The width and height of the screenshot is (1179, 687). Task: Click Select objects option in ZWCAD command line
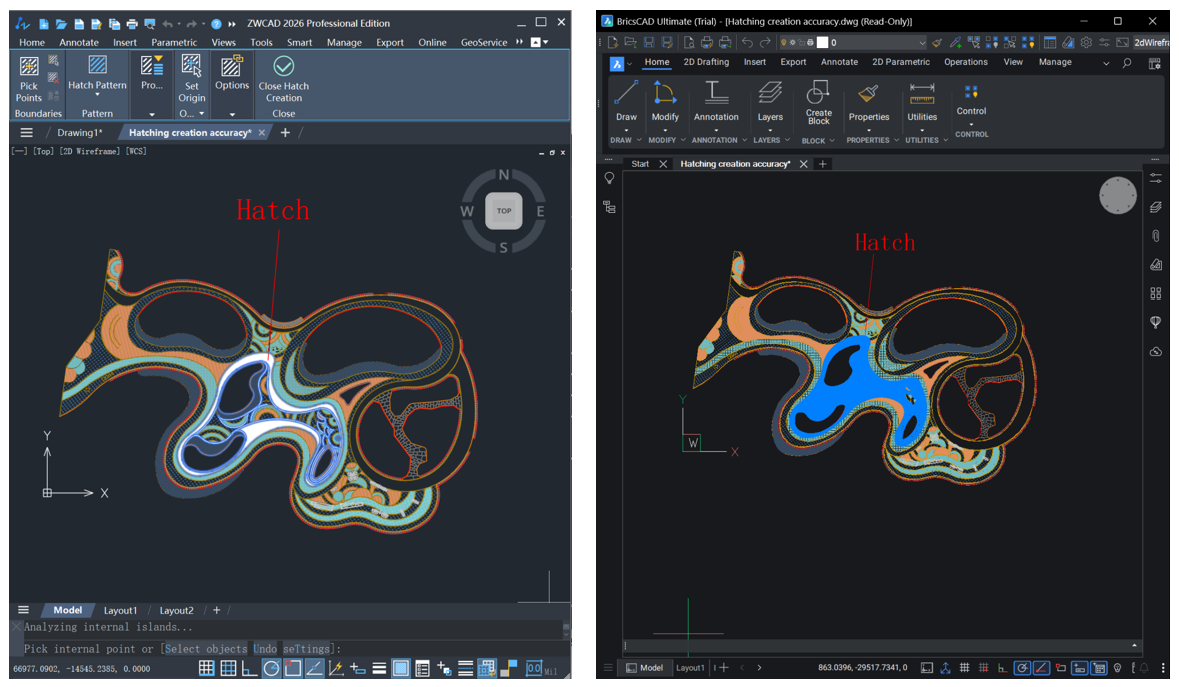[x=205, y=649]
